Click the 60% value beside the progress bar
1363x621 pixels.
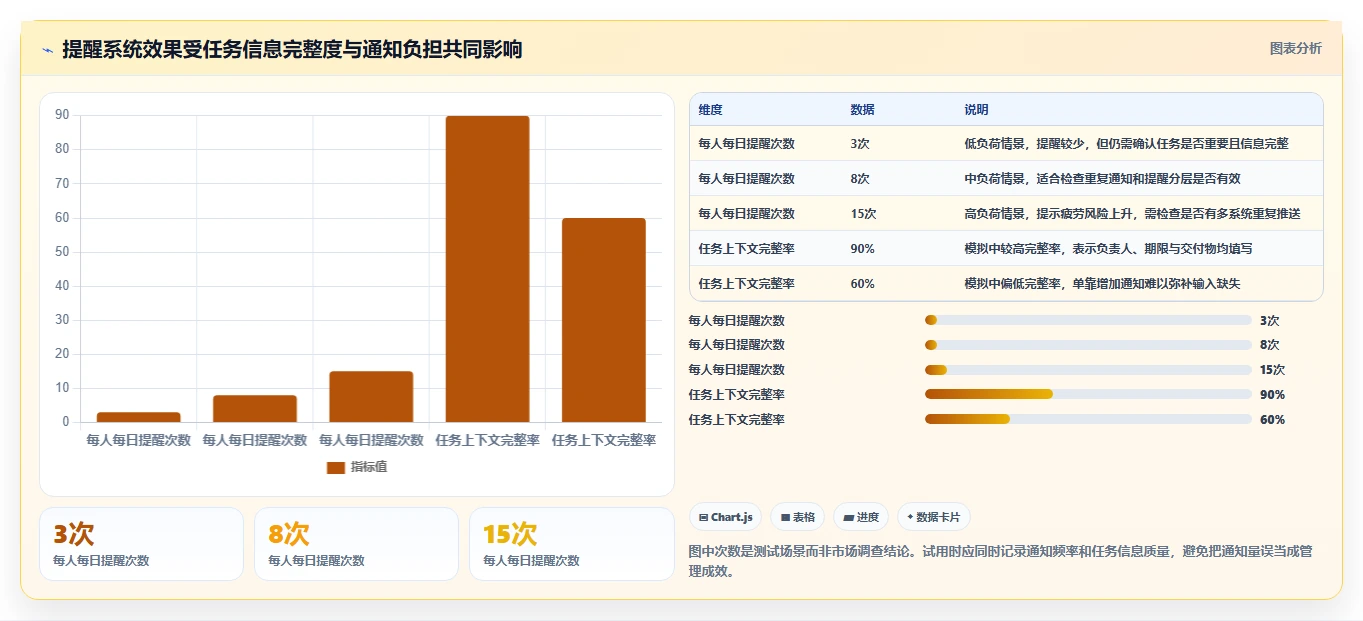point(1272,419)
